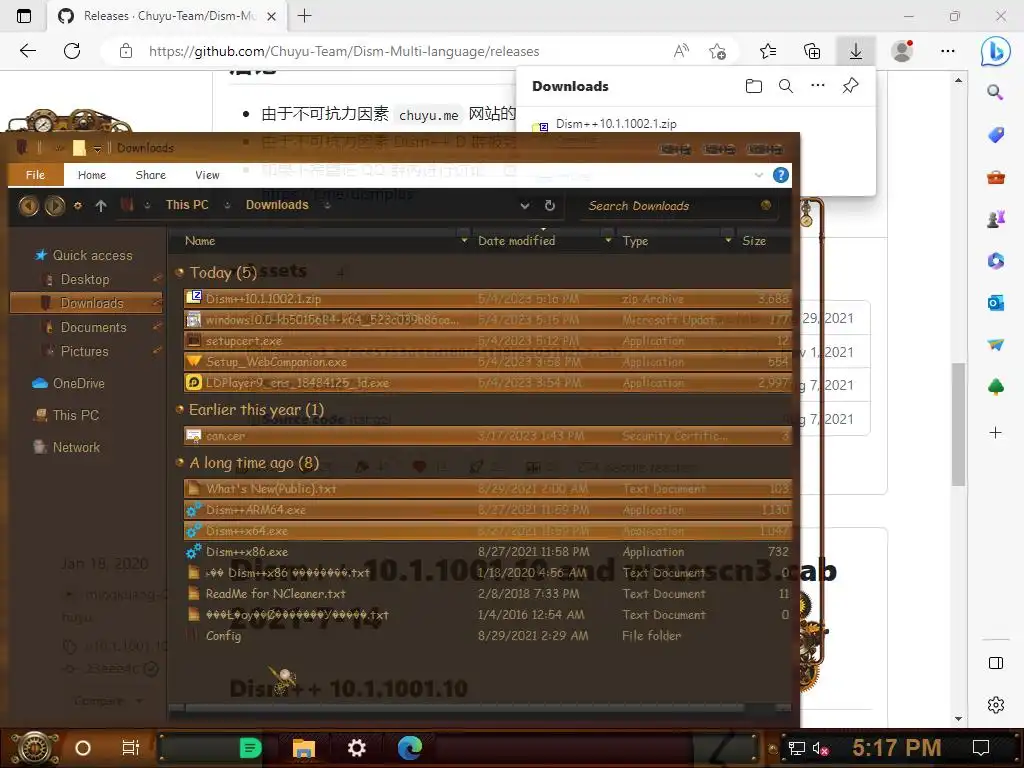Open Dism++10.1.1002.1.zip in Downloads panel

pyautogui.click(x=616, y=123)
